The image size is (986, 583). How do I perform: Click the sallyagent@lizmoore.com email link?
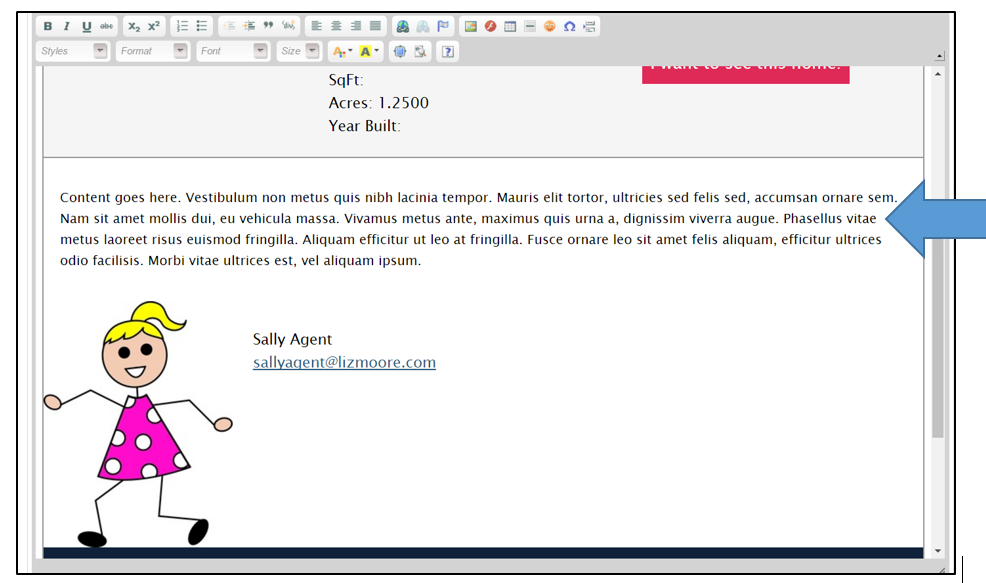pyautogui.click(x=344, y=363)
